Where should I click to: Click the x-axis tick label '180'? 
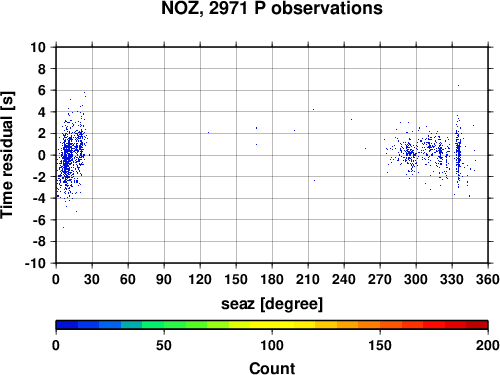[x=272, y=279]
